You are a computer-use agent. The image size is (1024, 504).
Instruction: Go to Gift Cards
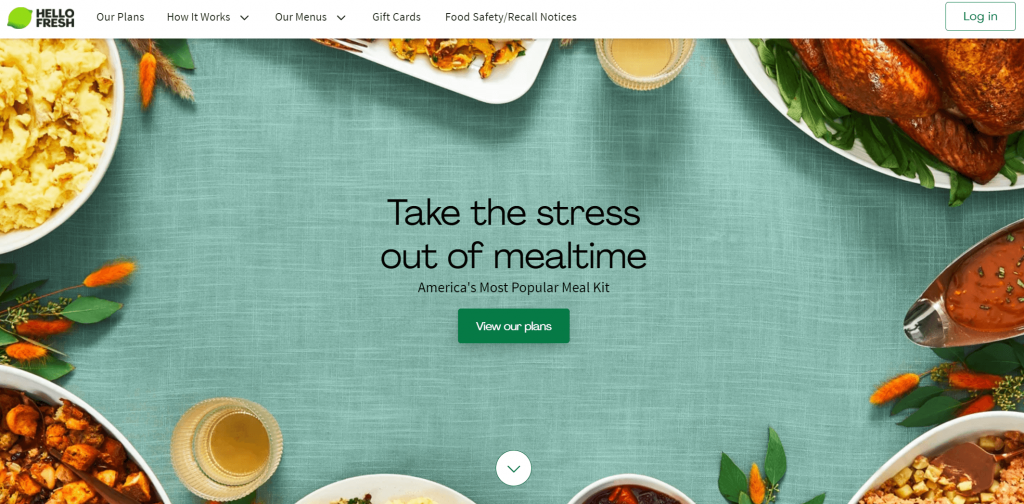(x=396, y=17)
